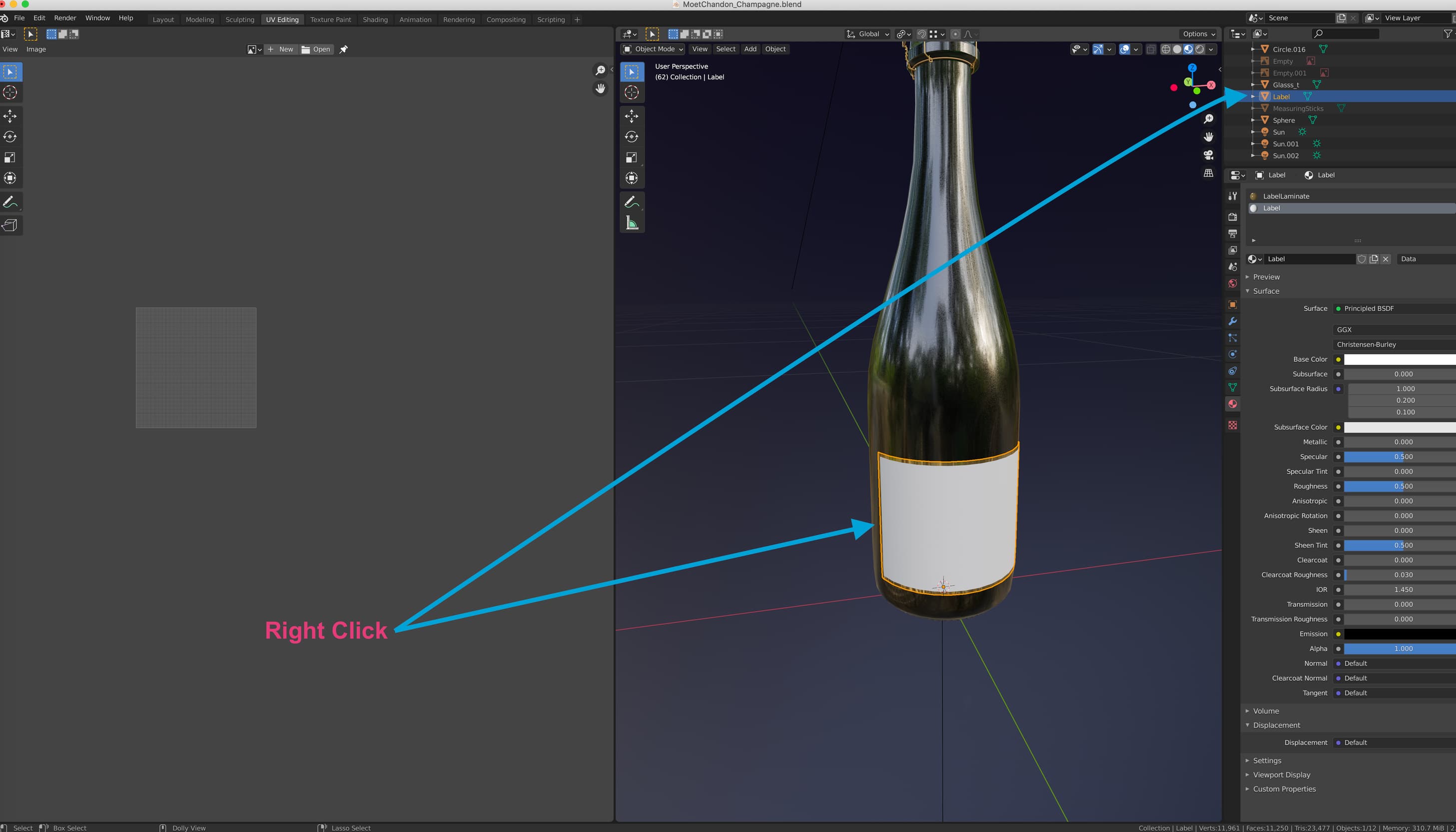Open the material browse dropdown beside Label
This screenshot has width=1456, height=832.
(1254, 259)
